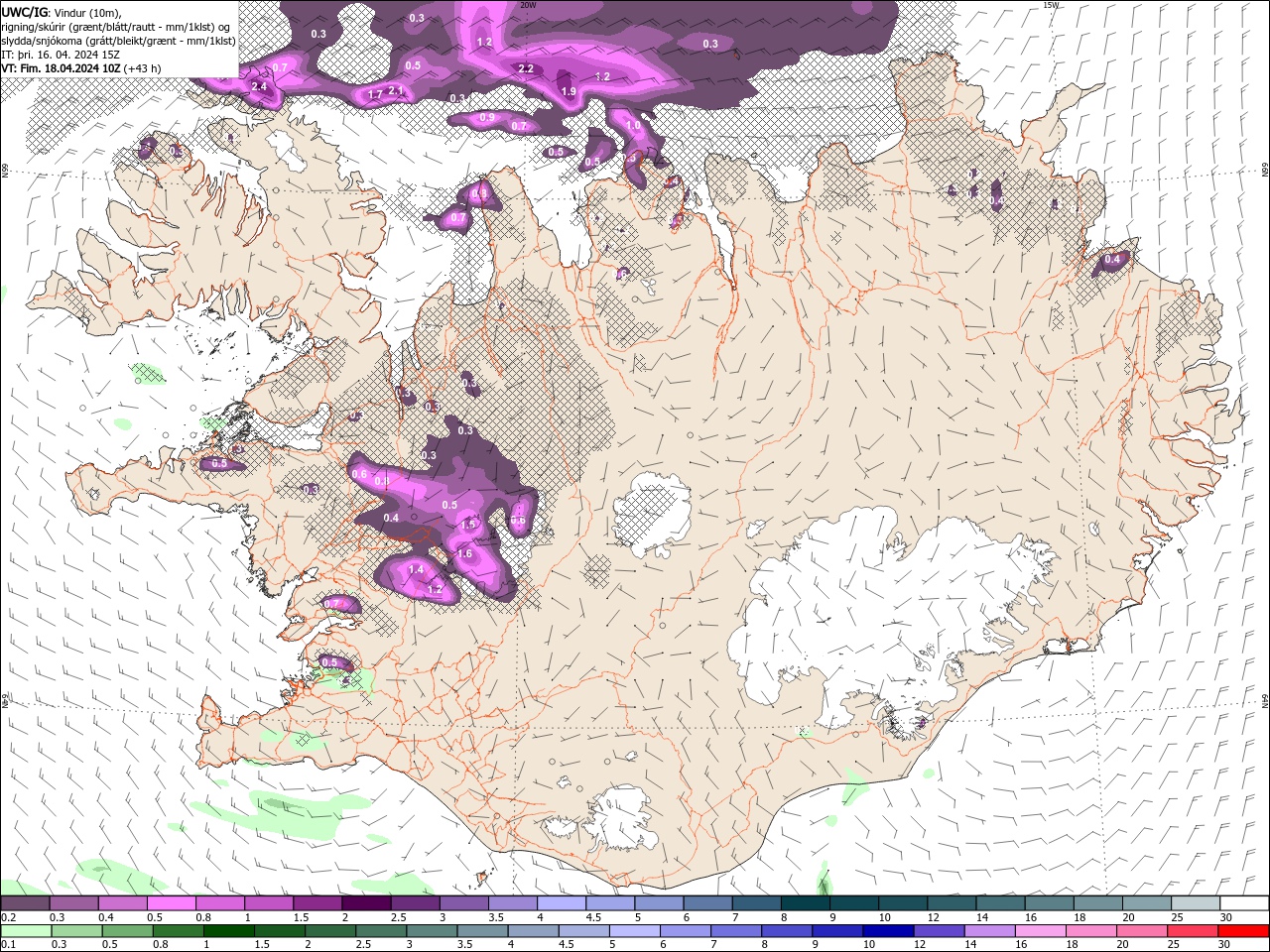This screenshot has height=952, width=1270.
Task: Choose the 12 swatch in upper legend row
Action: pos(950,902)
